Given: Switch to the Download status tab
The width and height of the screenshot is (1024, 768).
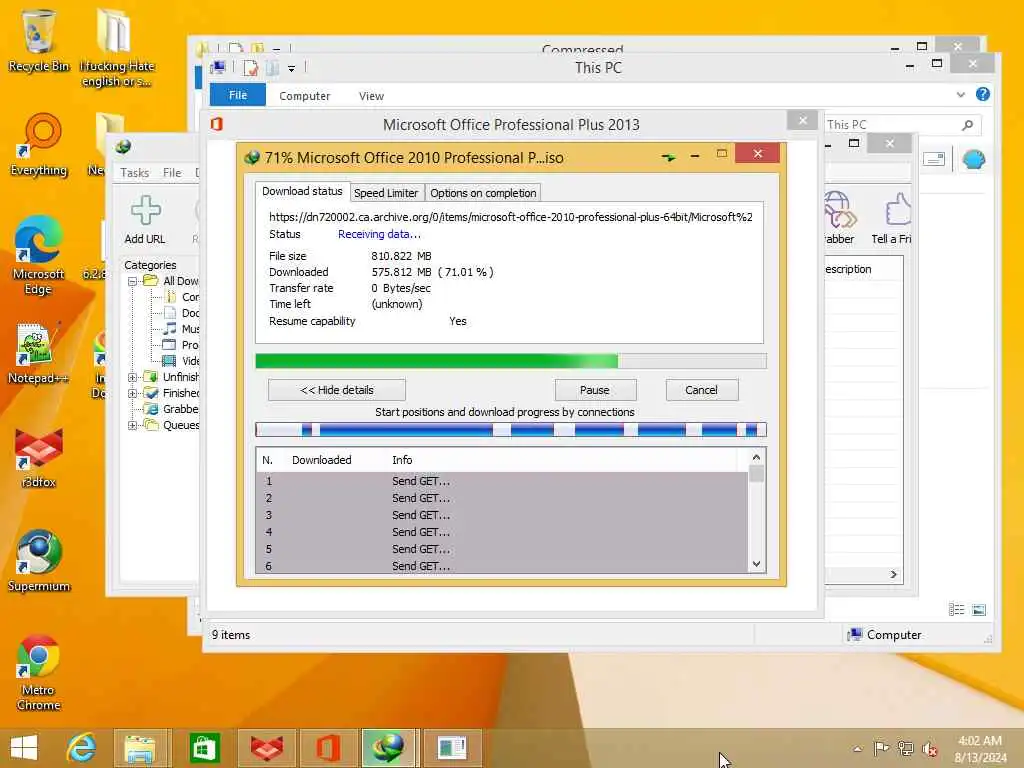Looking at the screenshot, I should pos(302,191).
